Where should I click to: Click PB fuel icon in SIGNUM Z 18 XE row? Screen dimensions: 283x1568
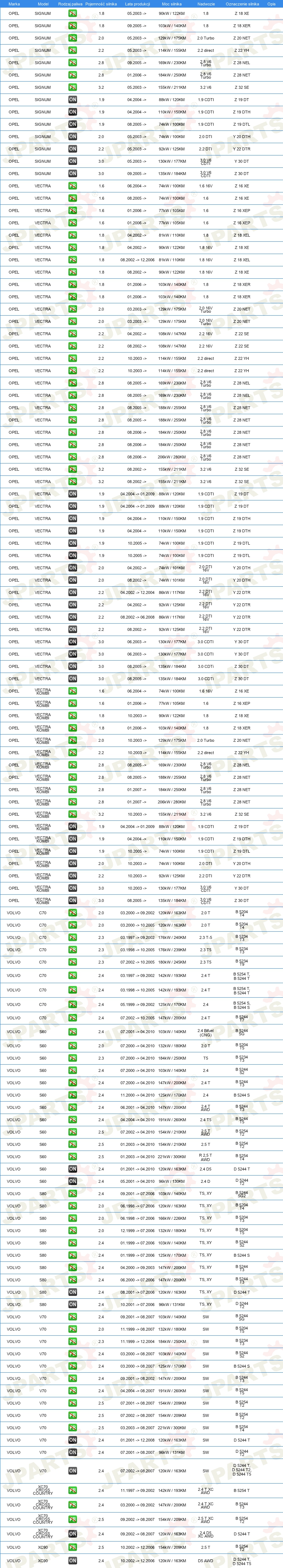click(x=72, y=13)
